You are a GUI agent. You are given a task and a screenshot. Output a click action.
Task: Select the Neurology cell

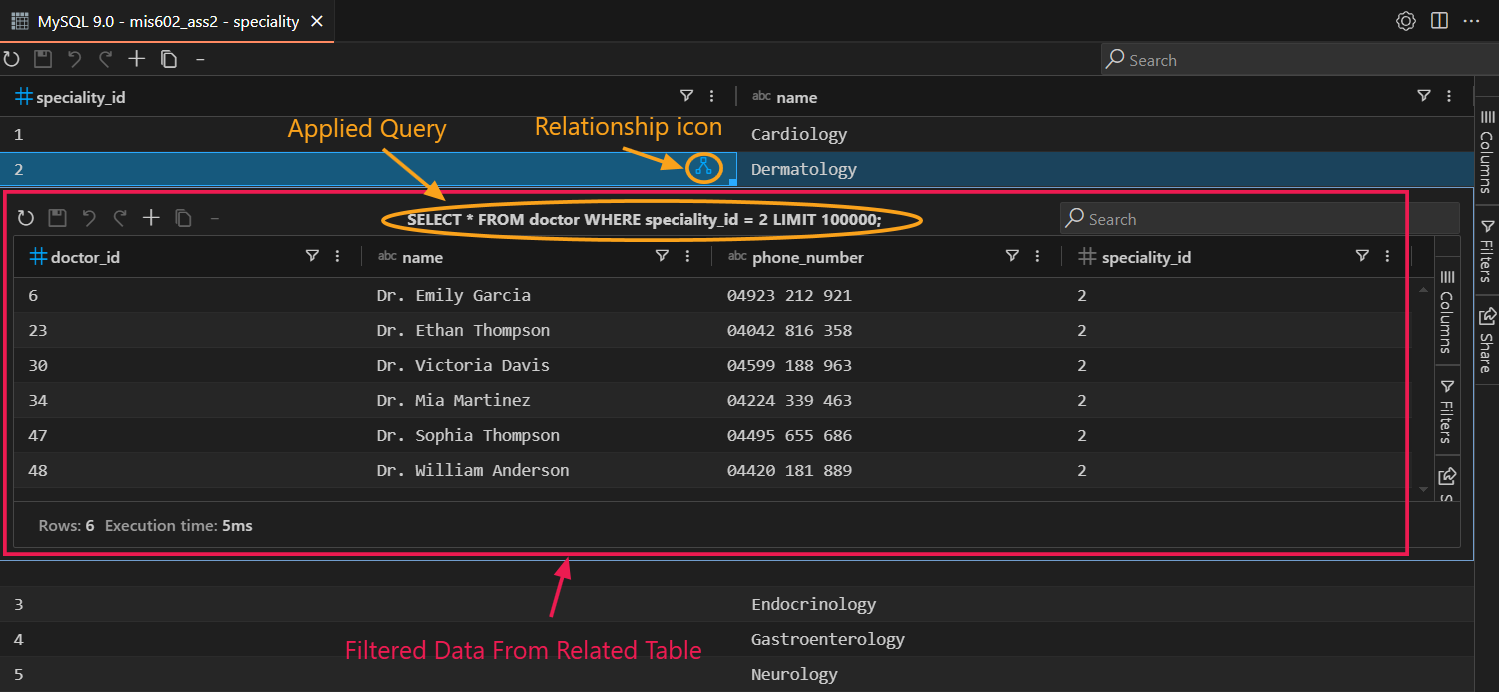tap(1105, 674)
